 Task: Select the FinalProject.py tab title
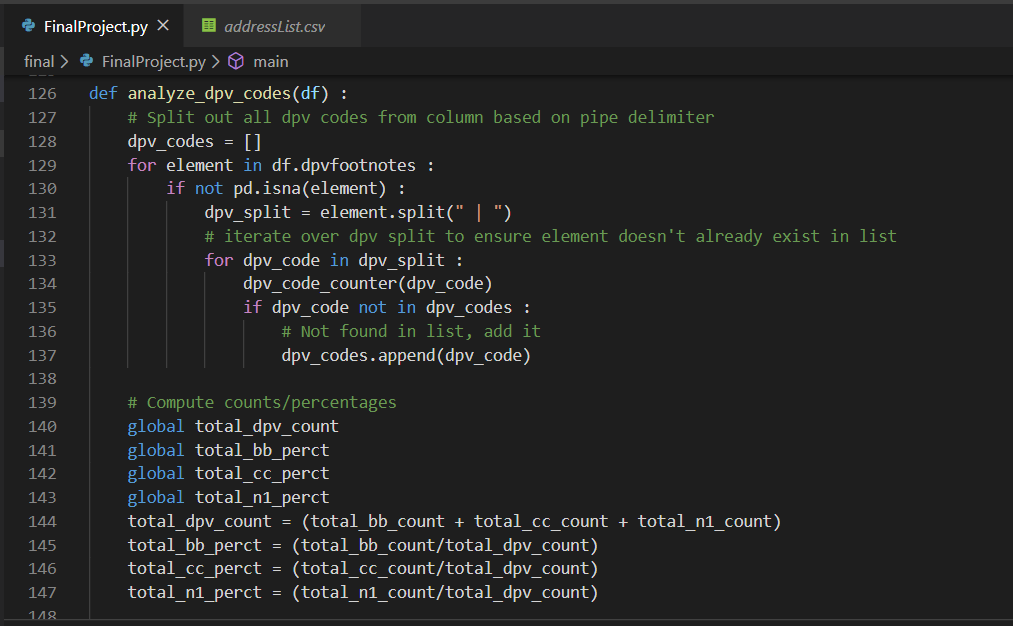(96, 26)
